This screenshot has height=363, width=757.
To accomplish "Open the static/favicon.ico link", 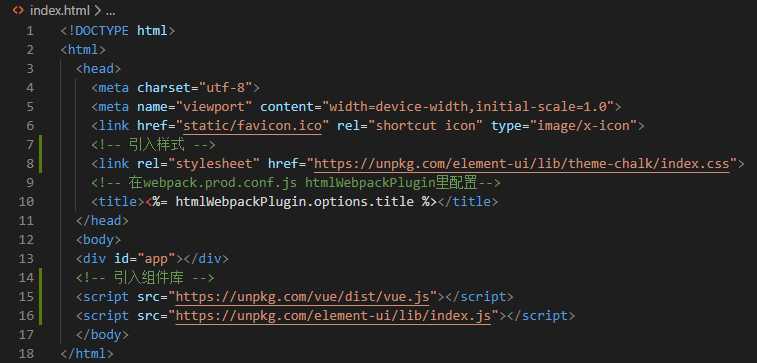I will coord(252,126).
